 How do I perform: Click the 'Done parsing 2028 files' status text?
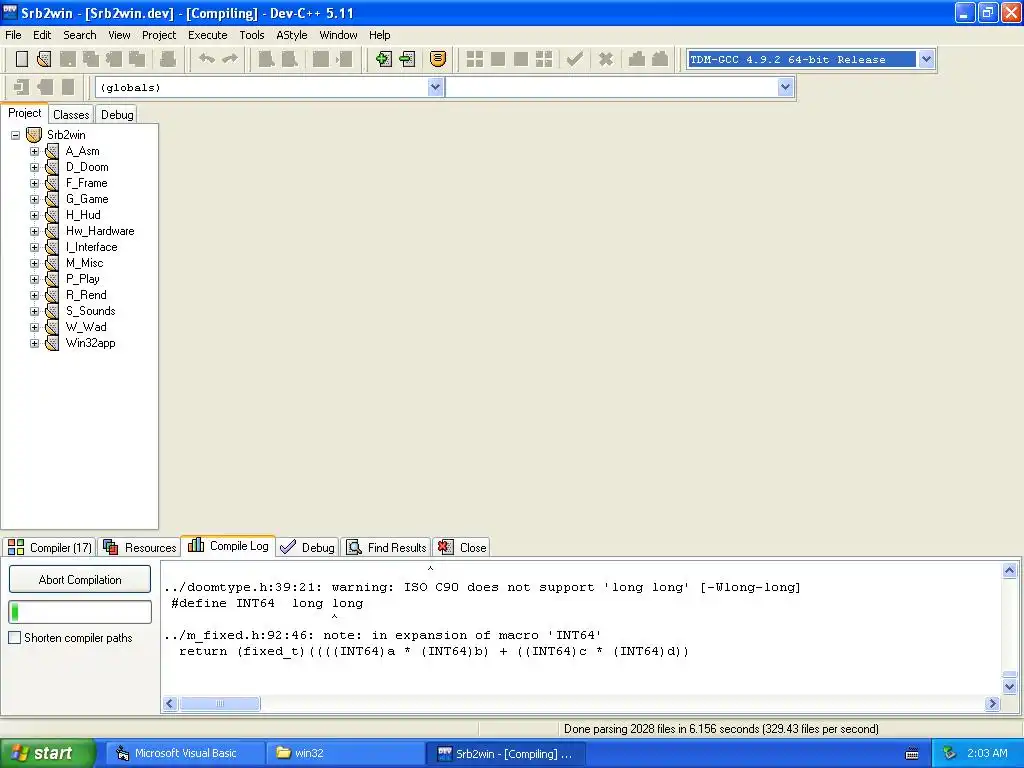point(721,728)
